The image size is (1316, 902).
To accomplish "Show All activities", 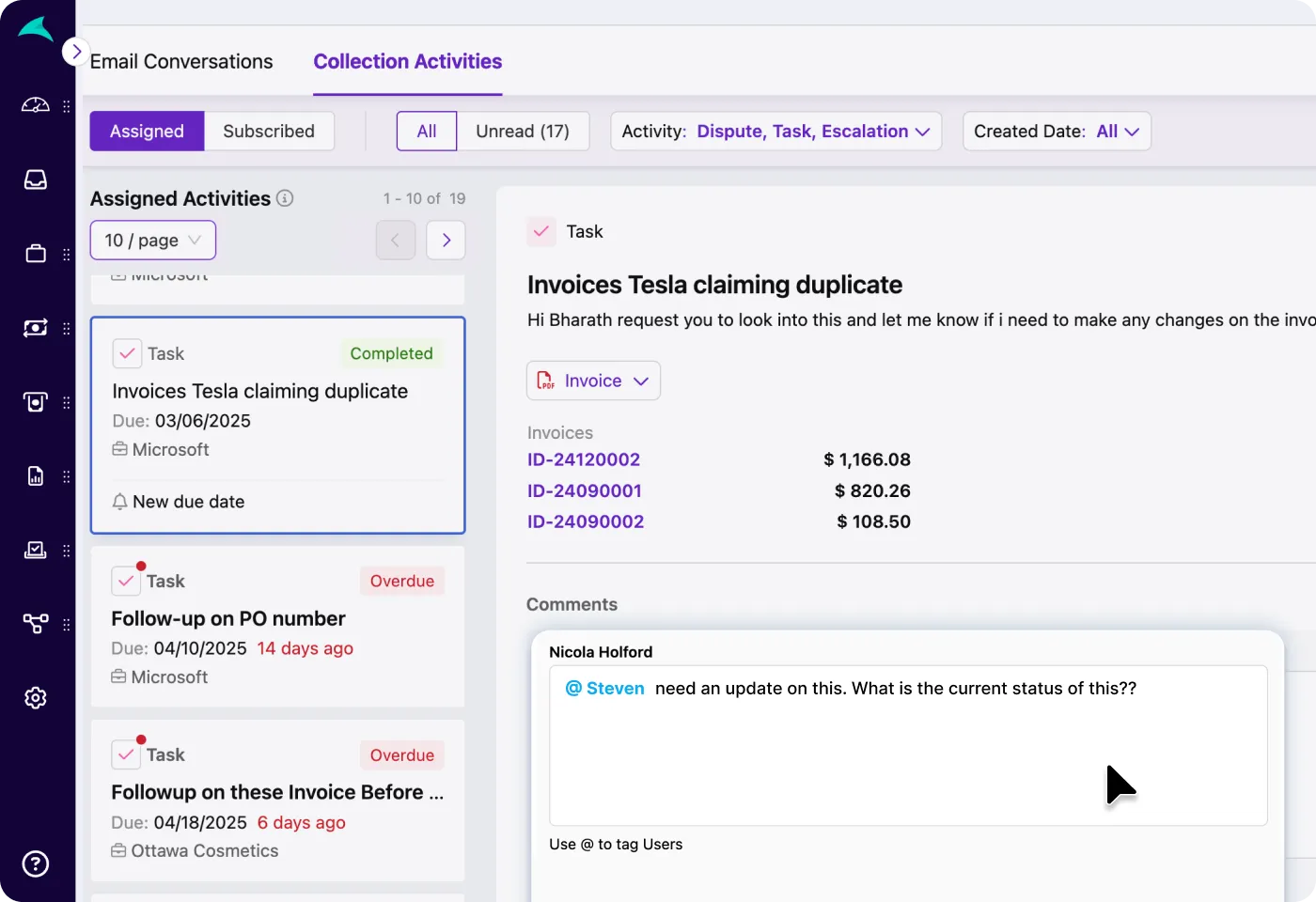I will [x=427, y=132].
